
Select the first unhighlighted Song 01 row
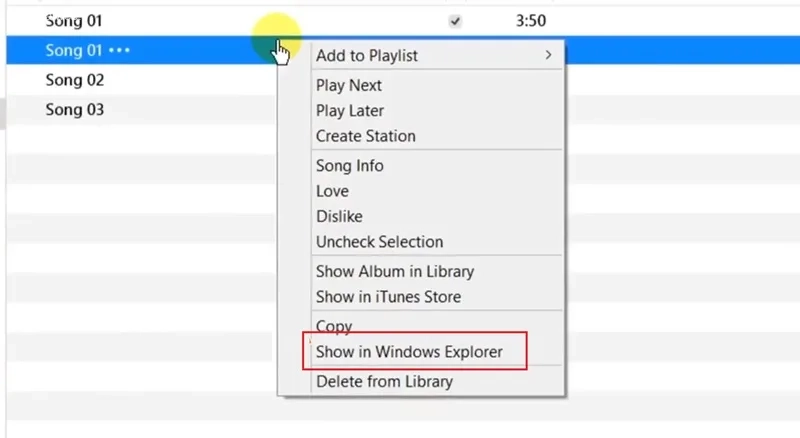[x=403, y=21]
